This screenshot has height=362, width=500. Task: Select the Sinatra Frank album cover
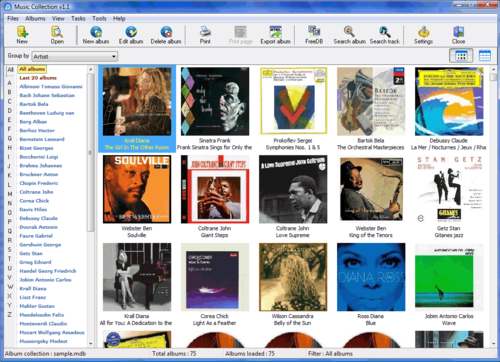point(215,102)
